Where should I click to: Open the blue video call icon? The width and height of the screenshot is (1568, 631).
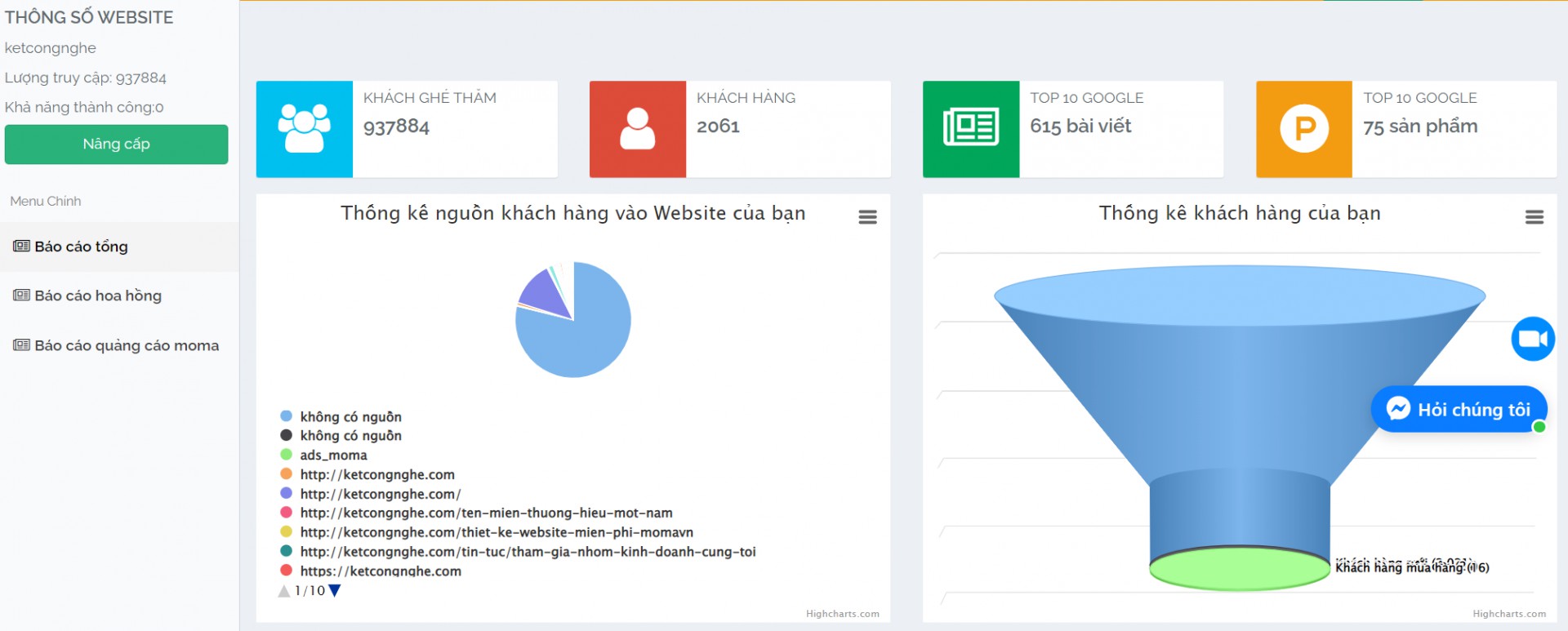1533,339
